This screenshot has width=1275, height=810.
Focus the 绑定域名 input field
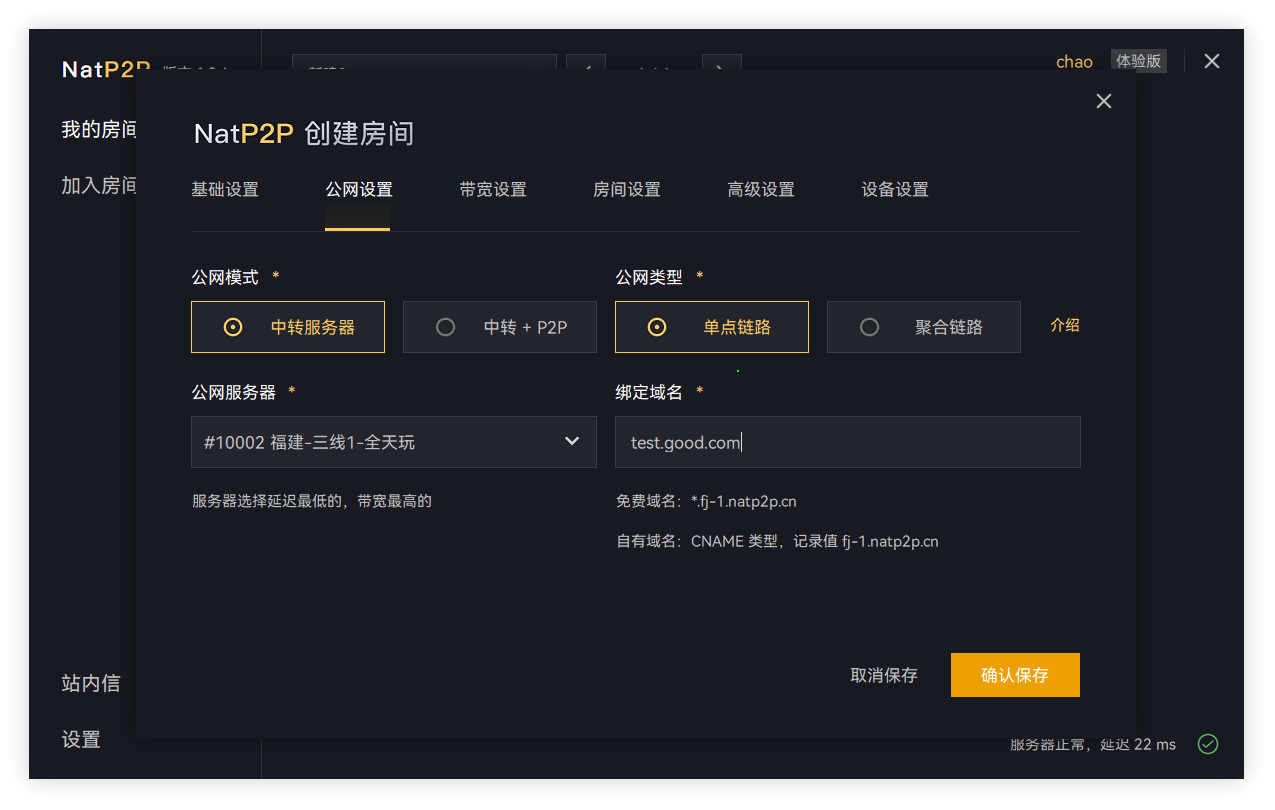pyautogui.click(x=848, y=442)
